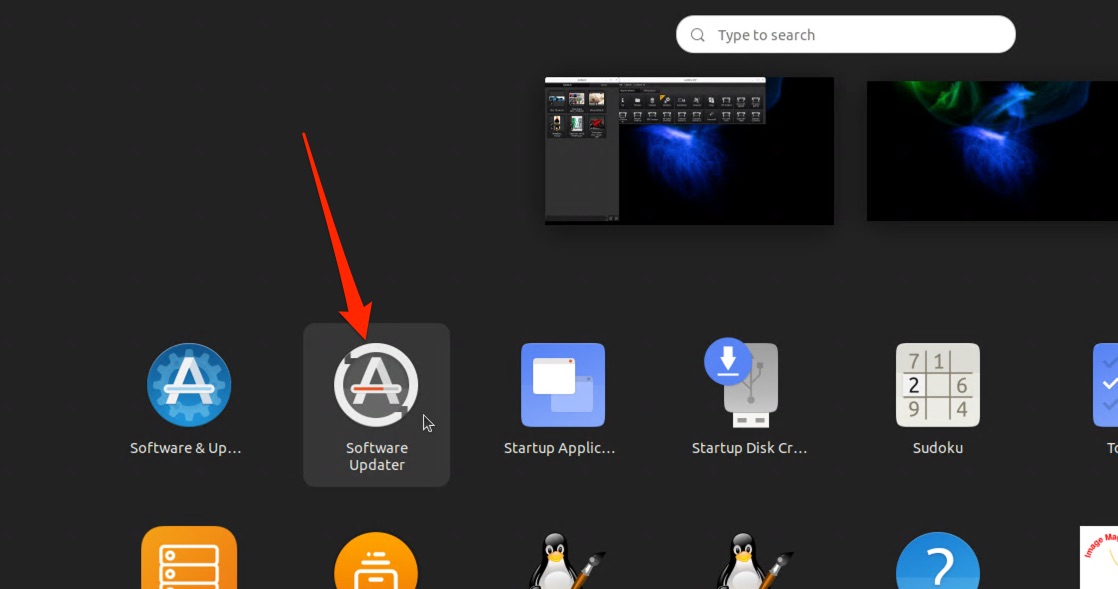This screenshot has width=1118, height=589.
Task: Open Software & Updates settings icon
Action: pyautogui.click(x=189, y=385)
